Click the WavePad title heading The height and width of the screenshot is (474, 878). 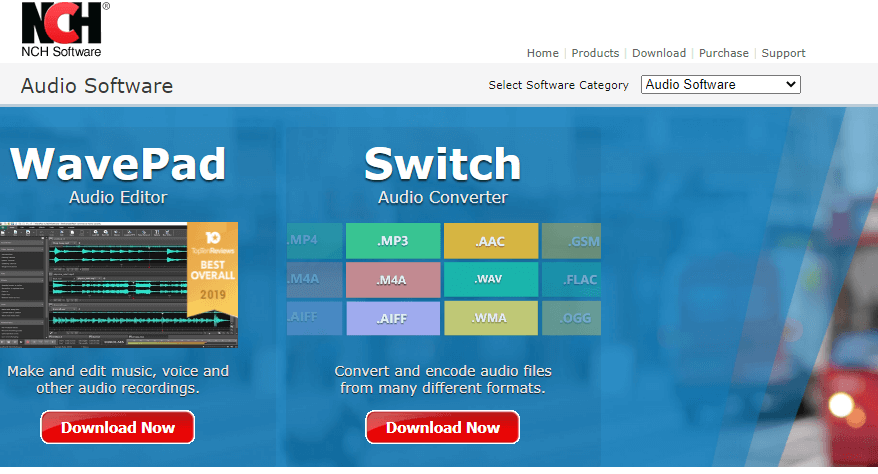tap(118, 164)
